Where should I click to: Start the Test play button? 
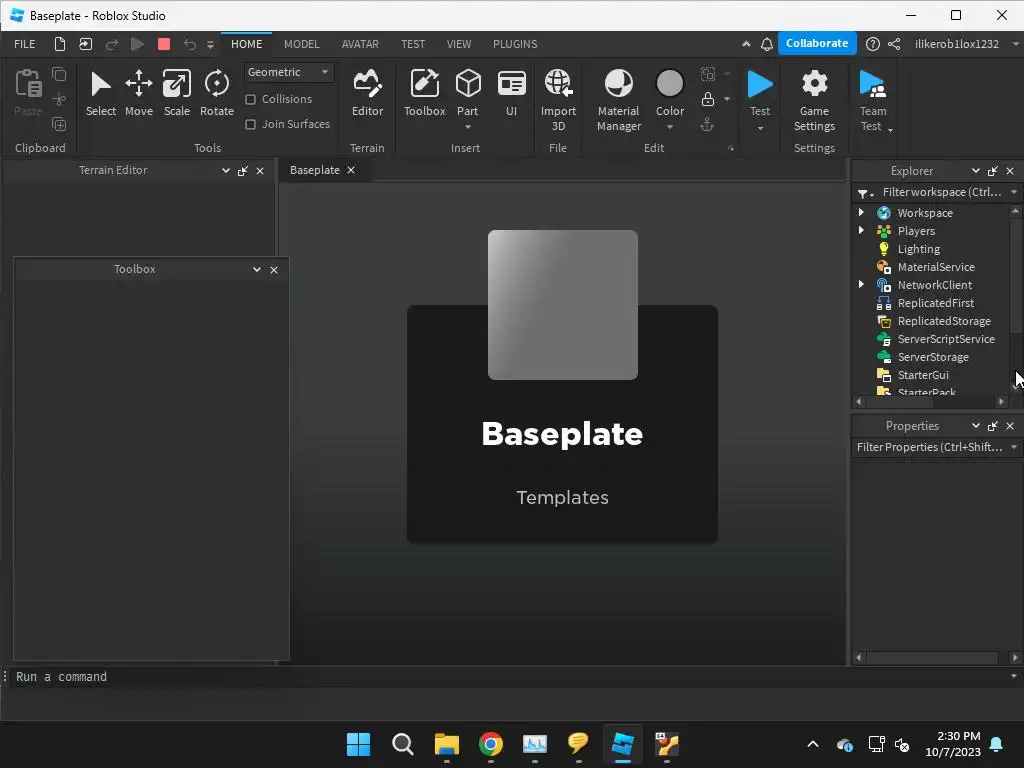click(760, 85)
